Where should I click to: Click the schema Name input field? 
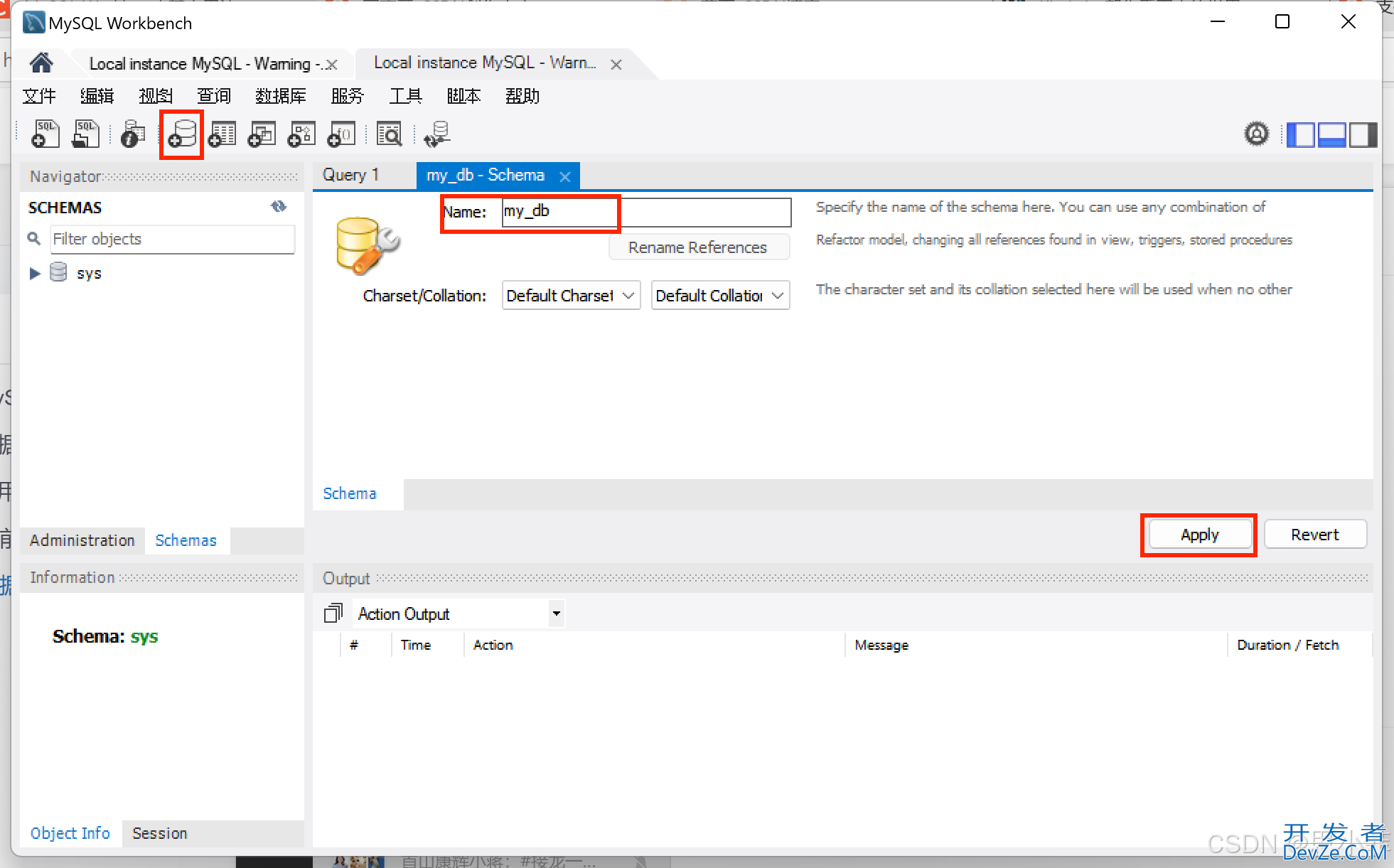(646, 212)
